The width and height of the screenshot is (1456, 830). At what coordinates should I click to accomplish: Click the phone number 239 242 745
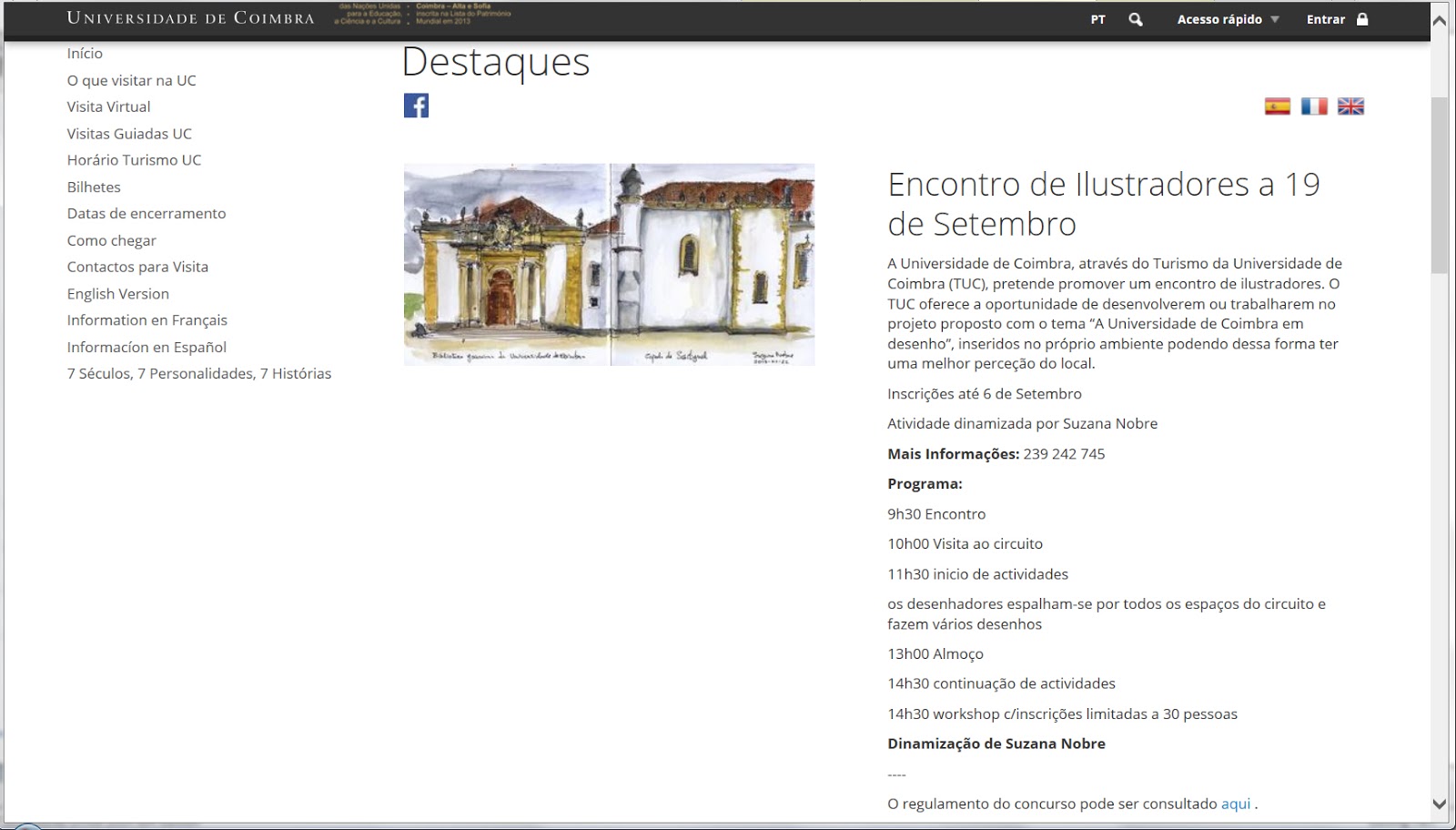tap(1064, 454)
